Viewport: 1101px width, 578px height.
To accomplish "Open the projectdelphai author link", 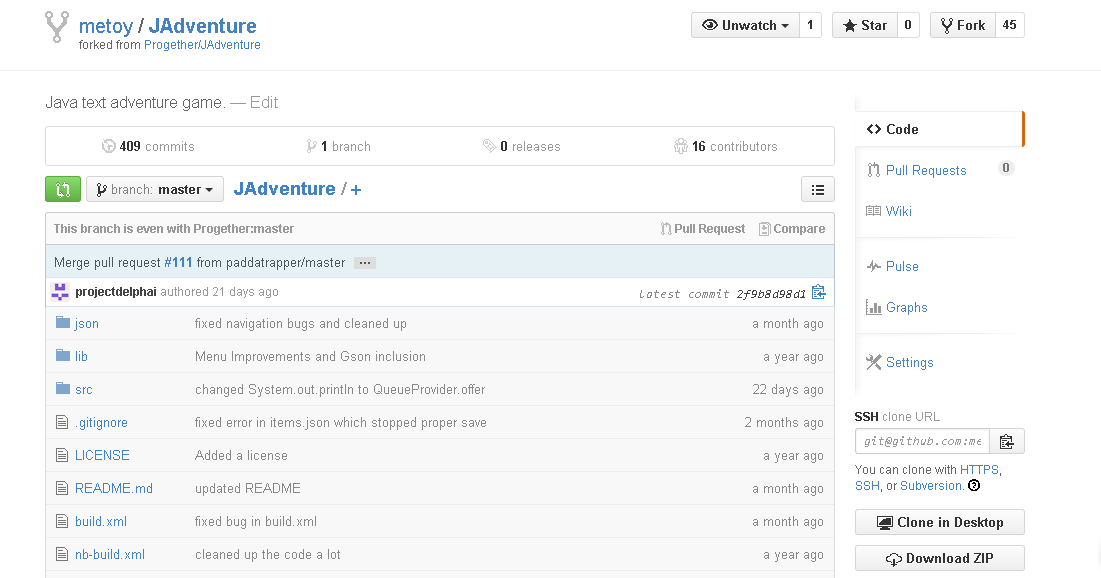I will [x=116, y=291].
